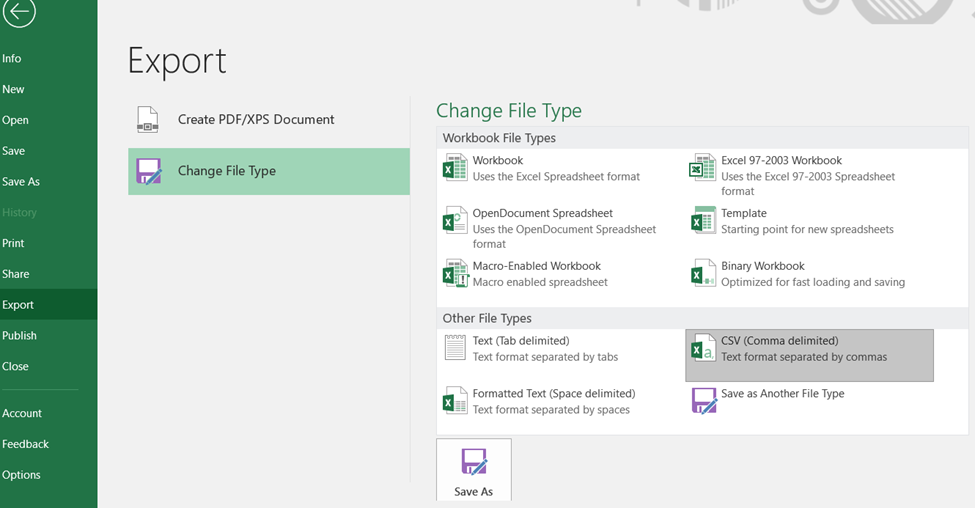This screenshot has width=975, height=508.
Task: Open the Account page
Action: (22, 413)
